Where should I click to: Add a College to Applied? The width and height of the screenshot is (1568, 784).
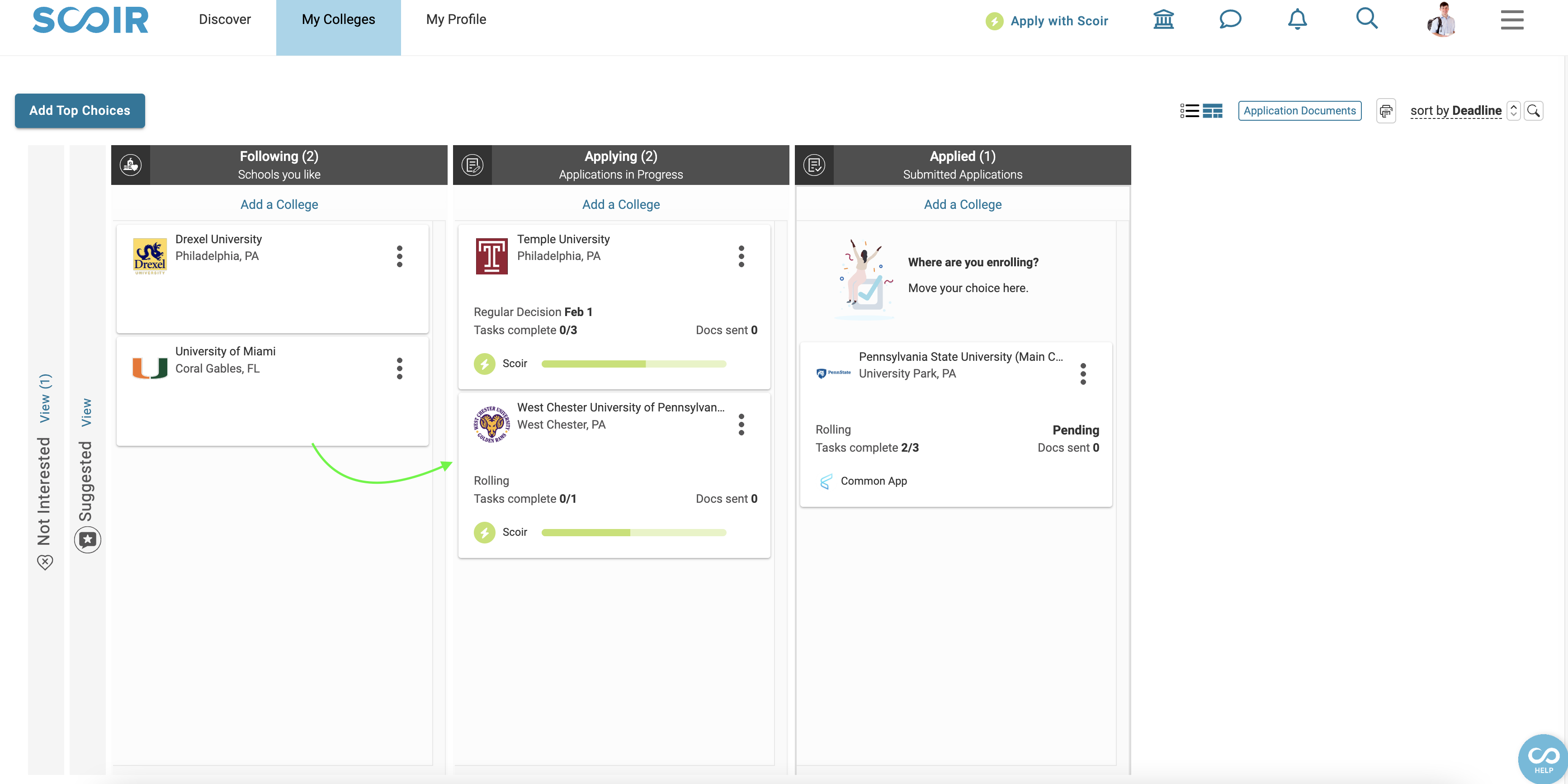(962, 204)
